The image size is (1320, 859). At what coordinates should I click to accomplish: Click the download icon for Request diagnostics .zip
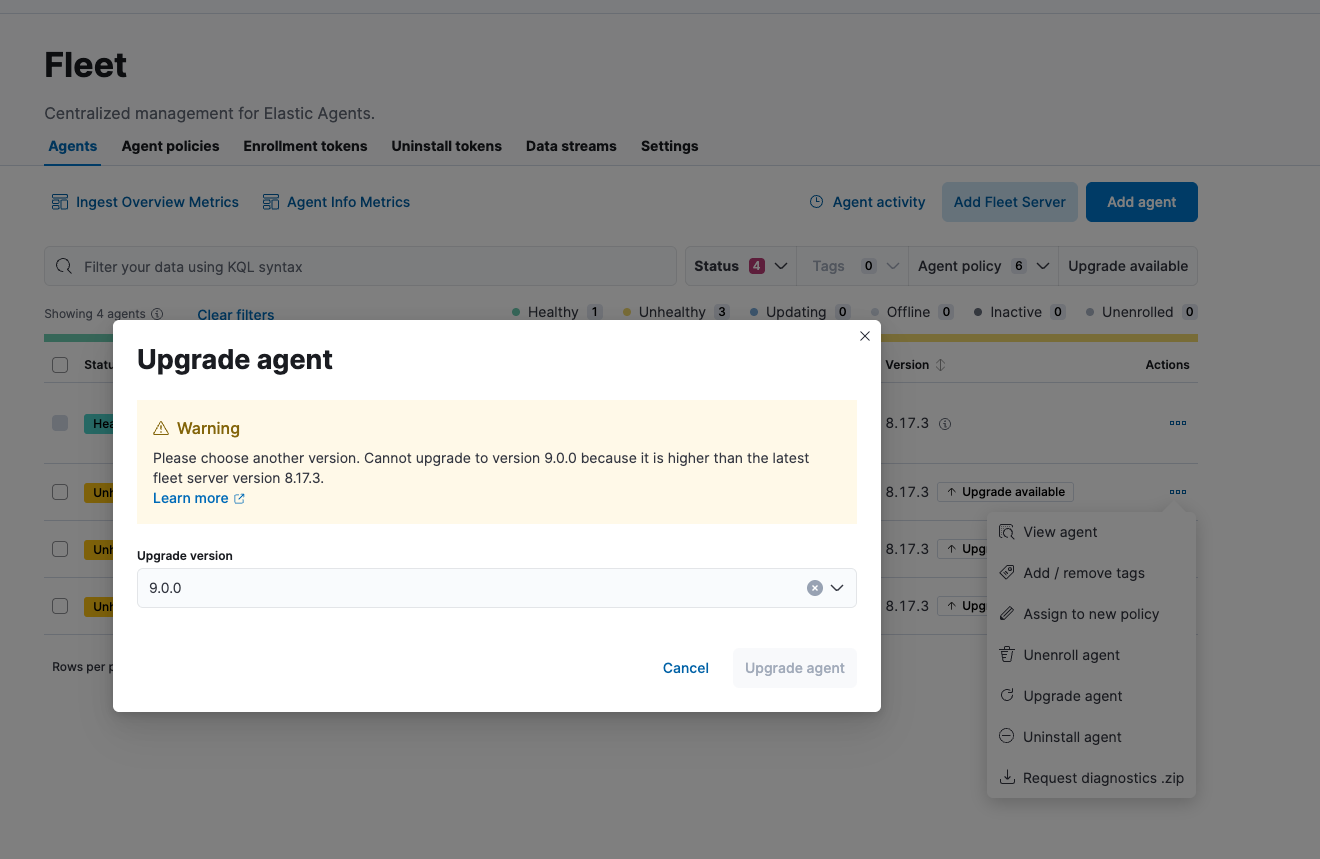click(x=1006, y=777)
